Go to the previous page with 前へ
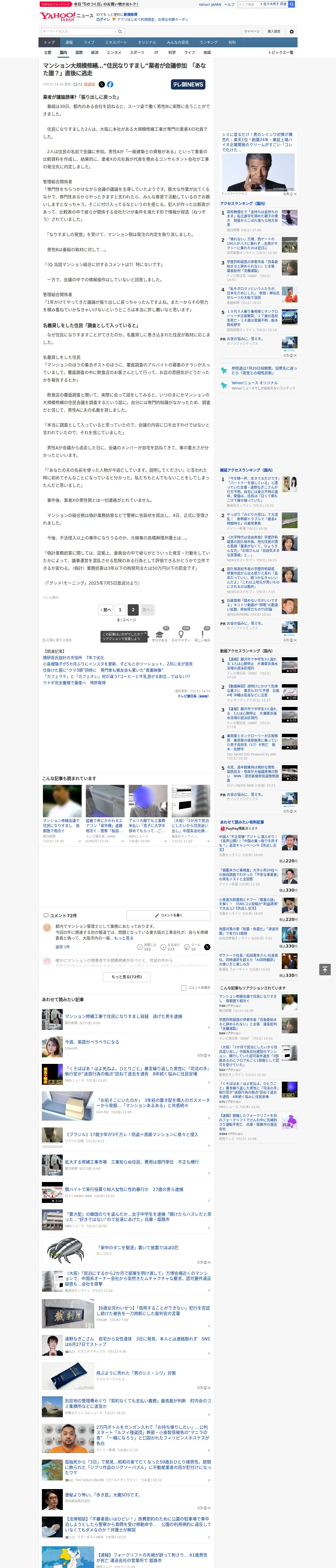The width and height of the screenshot is (336, 1568). [x=106, y=609]
